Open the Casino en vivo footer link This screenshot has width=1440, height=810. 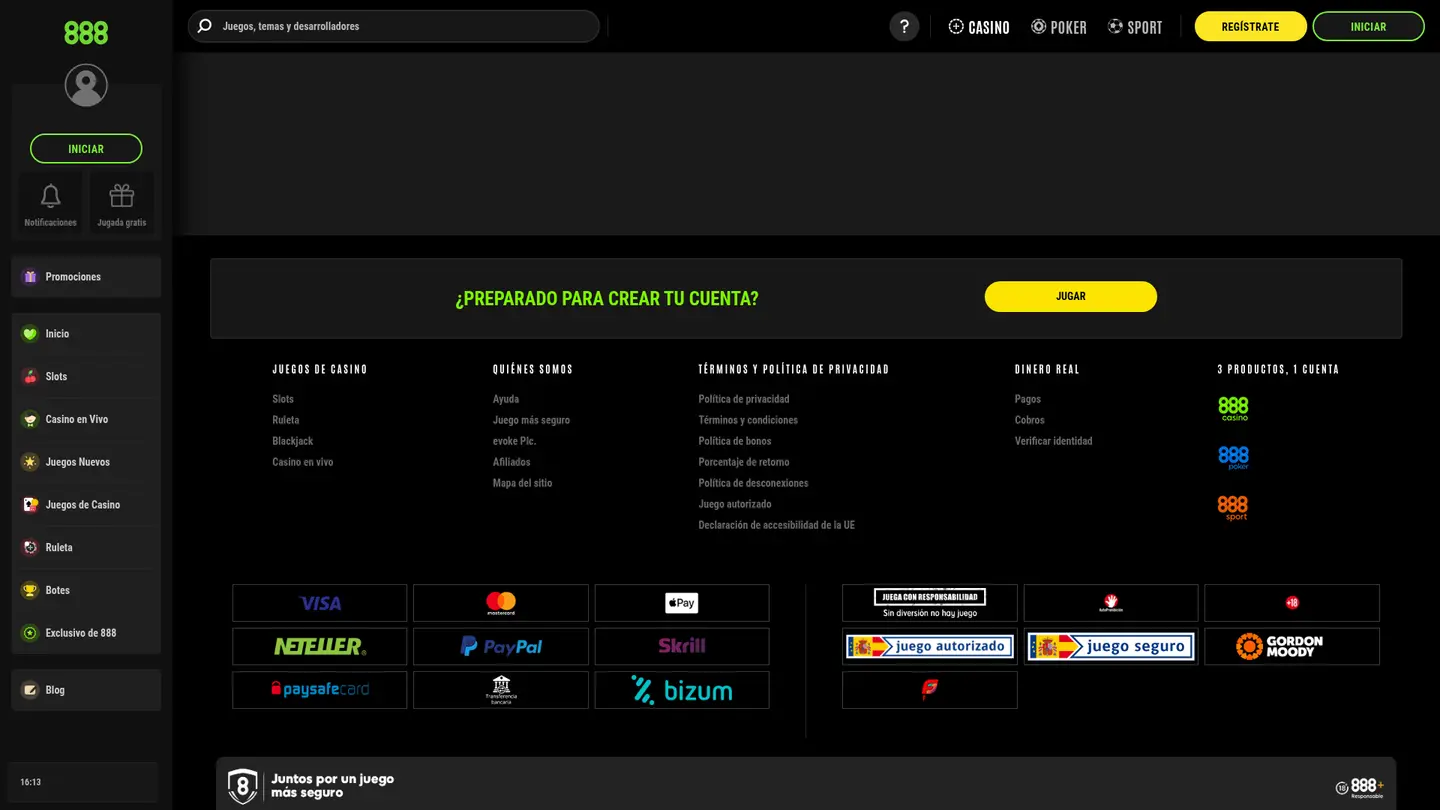coord(303,462)
